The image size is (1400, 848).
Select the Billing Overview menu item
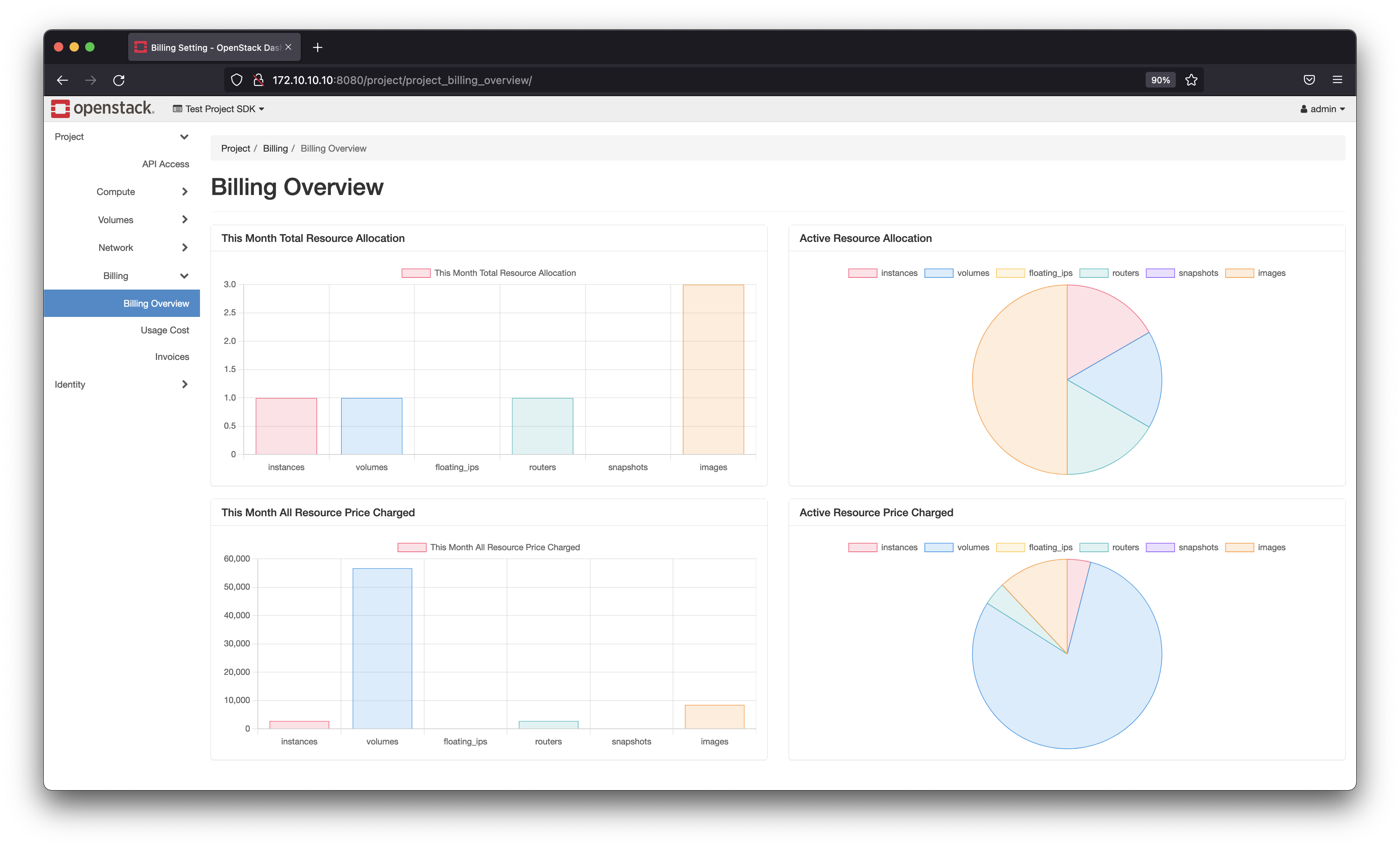tap(155, 303)
